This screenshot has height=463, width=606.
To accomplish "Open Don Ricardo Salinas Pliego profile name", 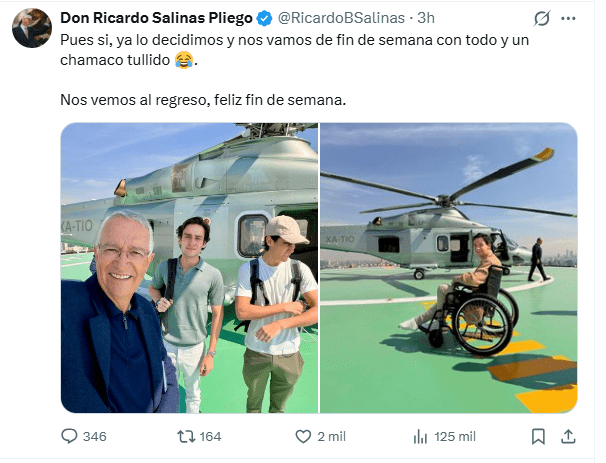I will (x=156, y=18).
